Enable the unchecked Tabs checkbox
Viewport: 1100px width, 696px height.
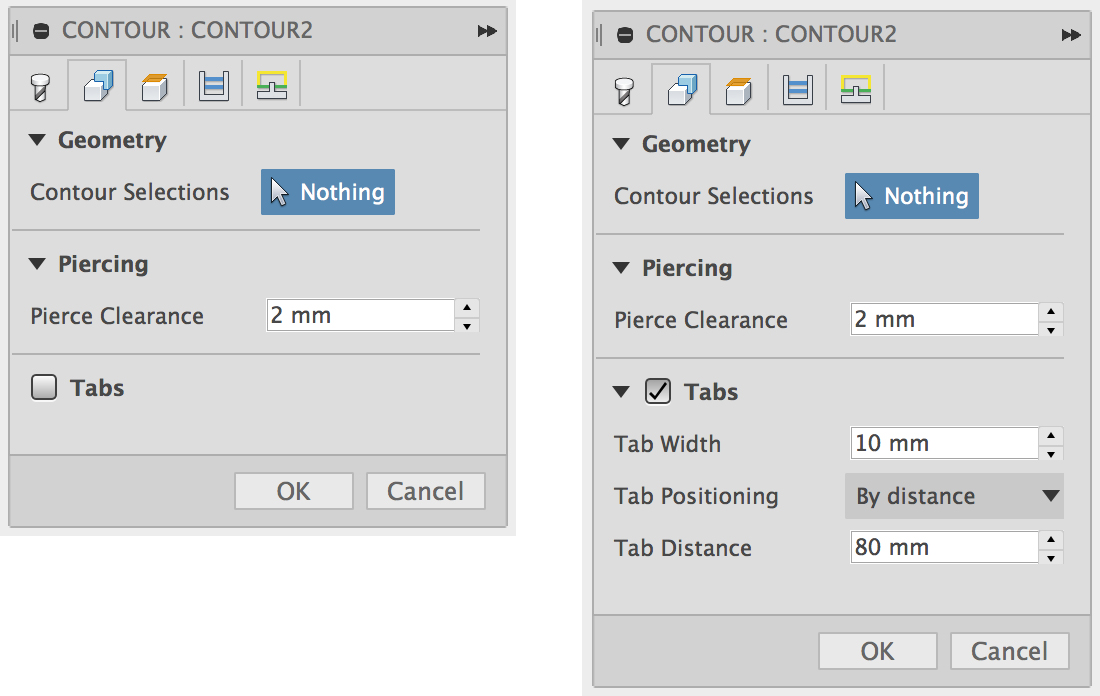click(x=44, y=388)
